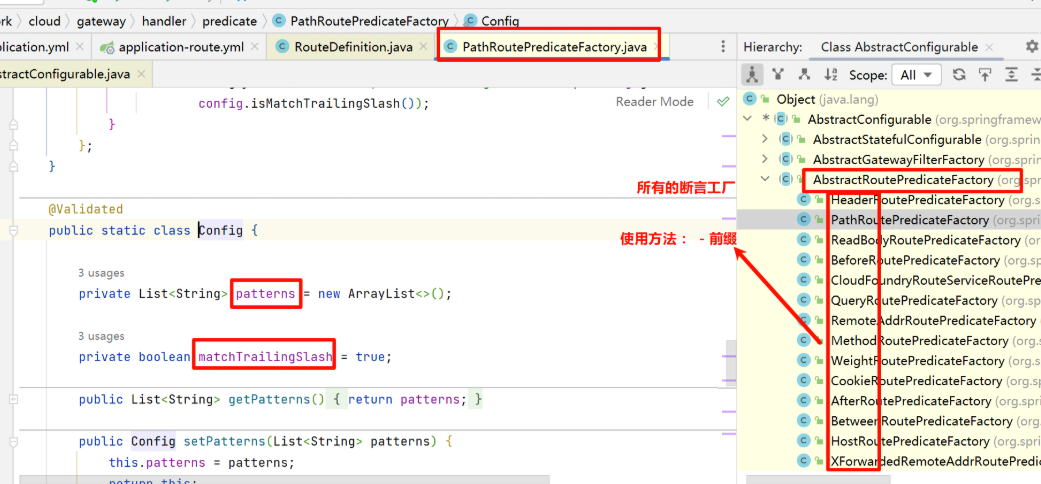Click the matchTrailingSlash field name
The height and width of the screenshot is (484, 1041).
(x=265, y=357)
